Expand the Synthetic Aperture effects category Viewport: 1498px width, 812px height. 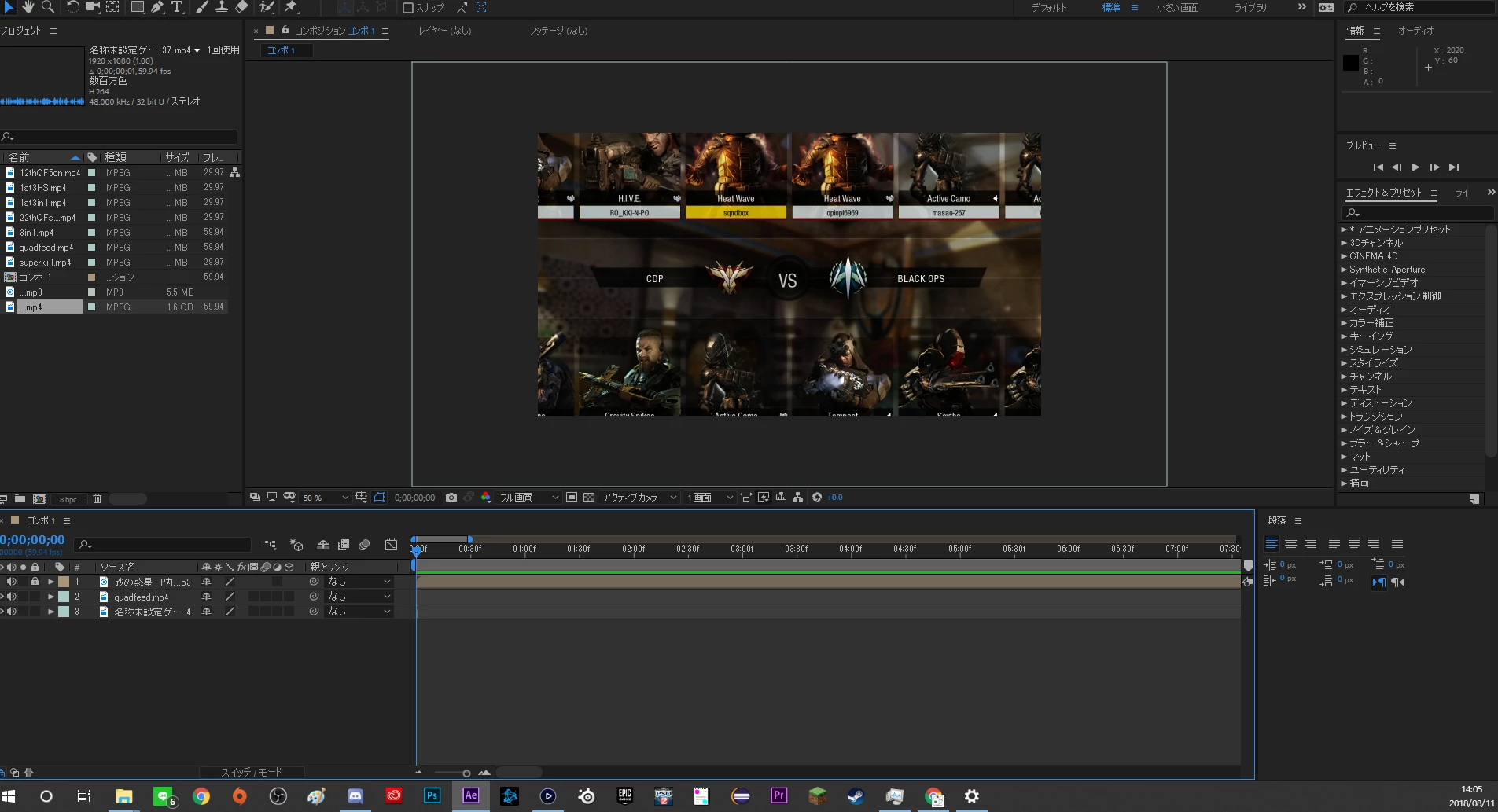point(1344,270)
